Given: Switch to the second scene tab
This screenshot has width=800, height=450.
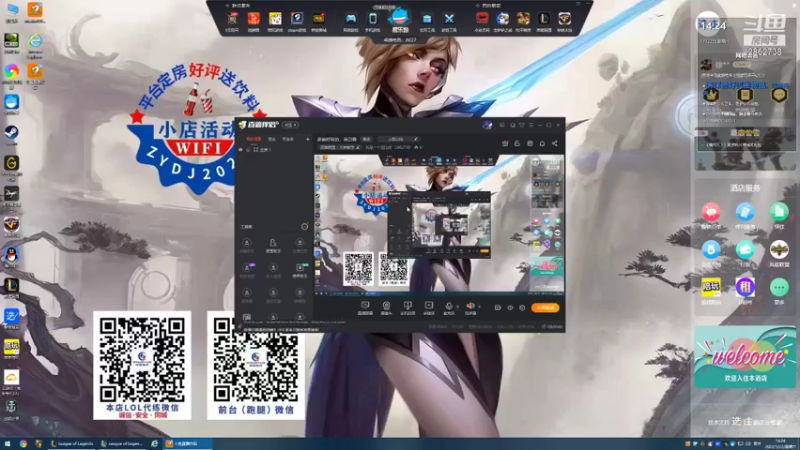Looking at the screenshot, I should coord(272,139).
